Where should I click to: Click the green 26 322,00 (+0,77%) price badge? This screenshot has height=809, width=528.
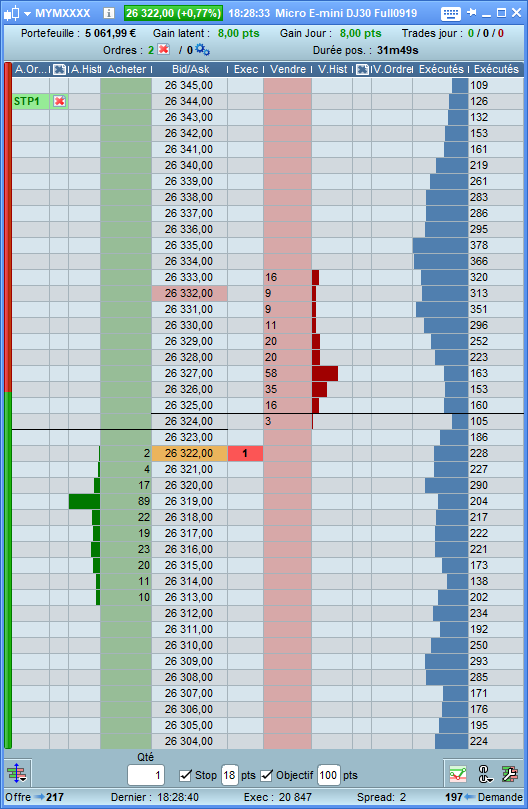(x=173, y=13)
